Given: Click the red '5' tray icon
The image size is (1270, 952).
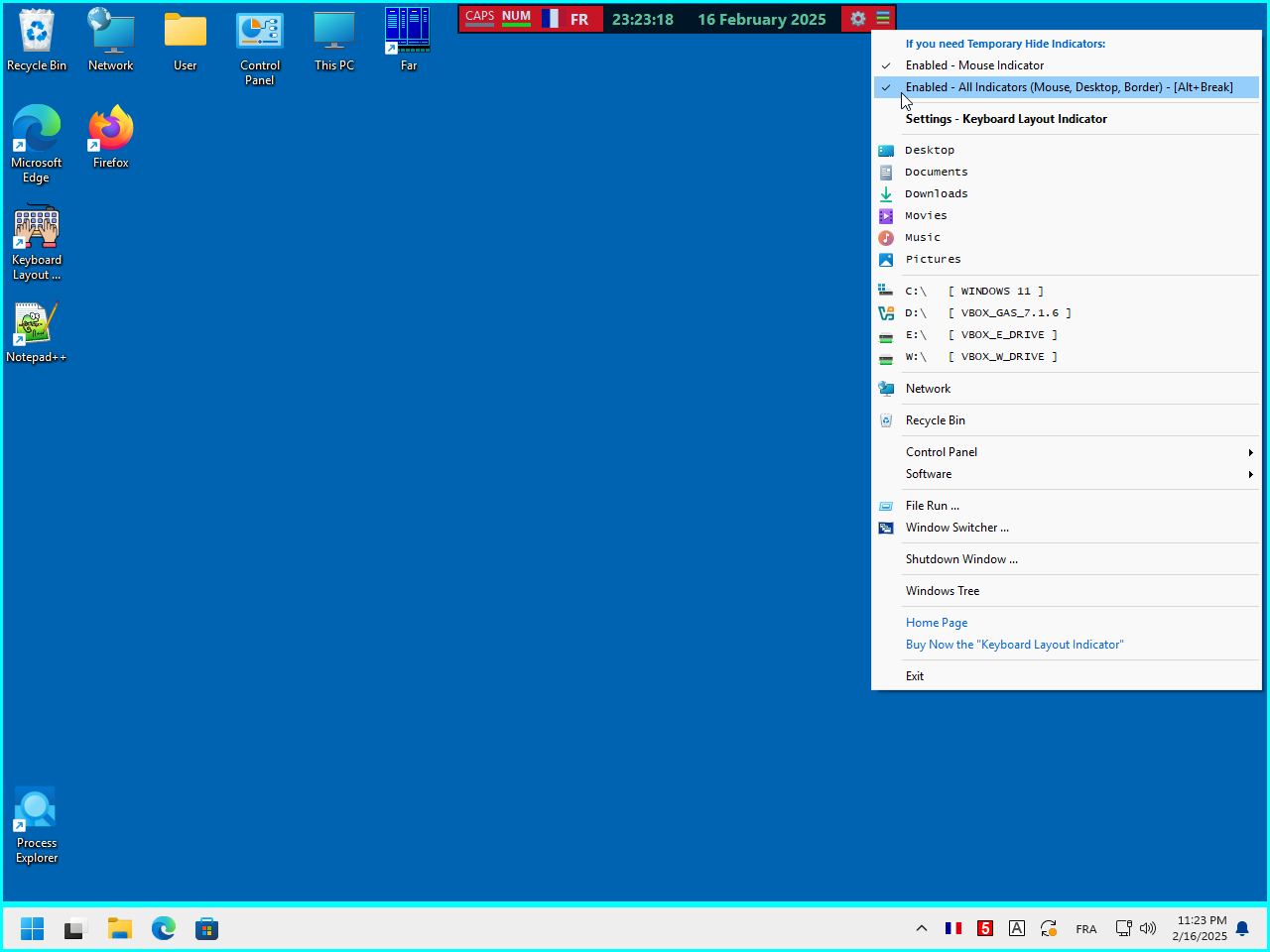Looking at the screenshot, I should pos(985,928).
